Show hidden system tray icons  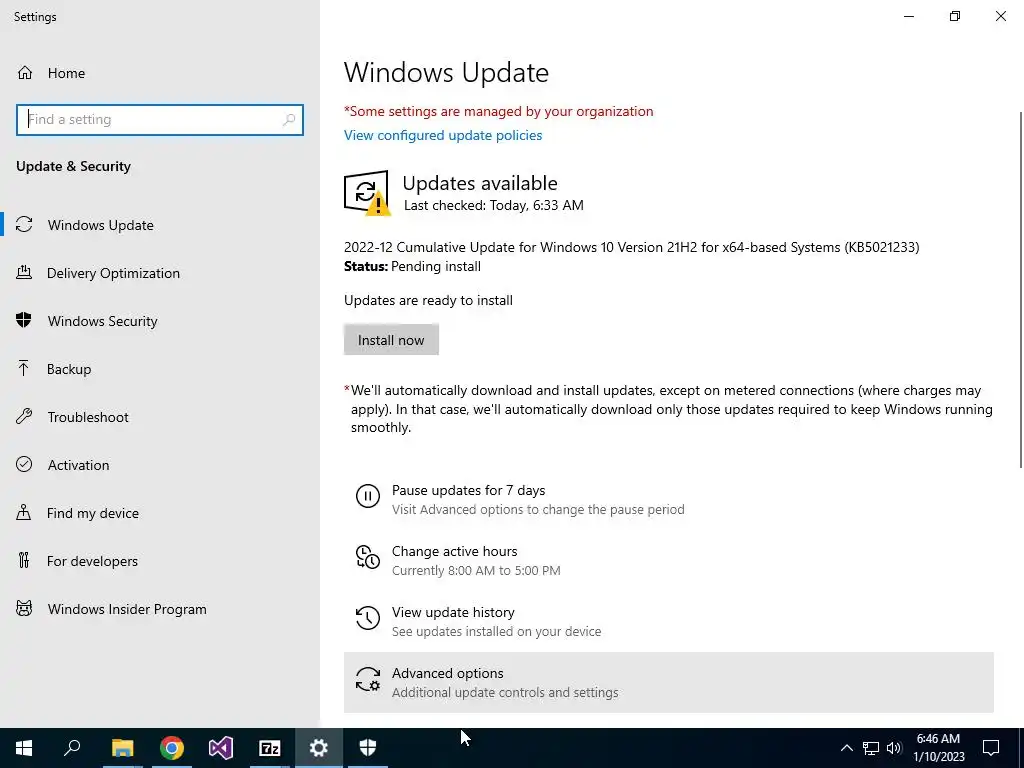click(x=846, y=748)
